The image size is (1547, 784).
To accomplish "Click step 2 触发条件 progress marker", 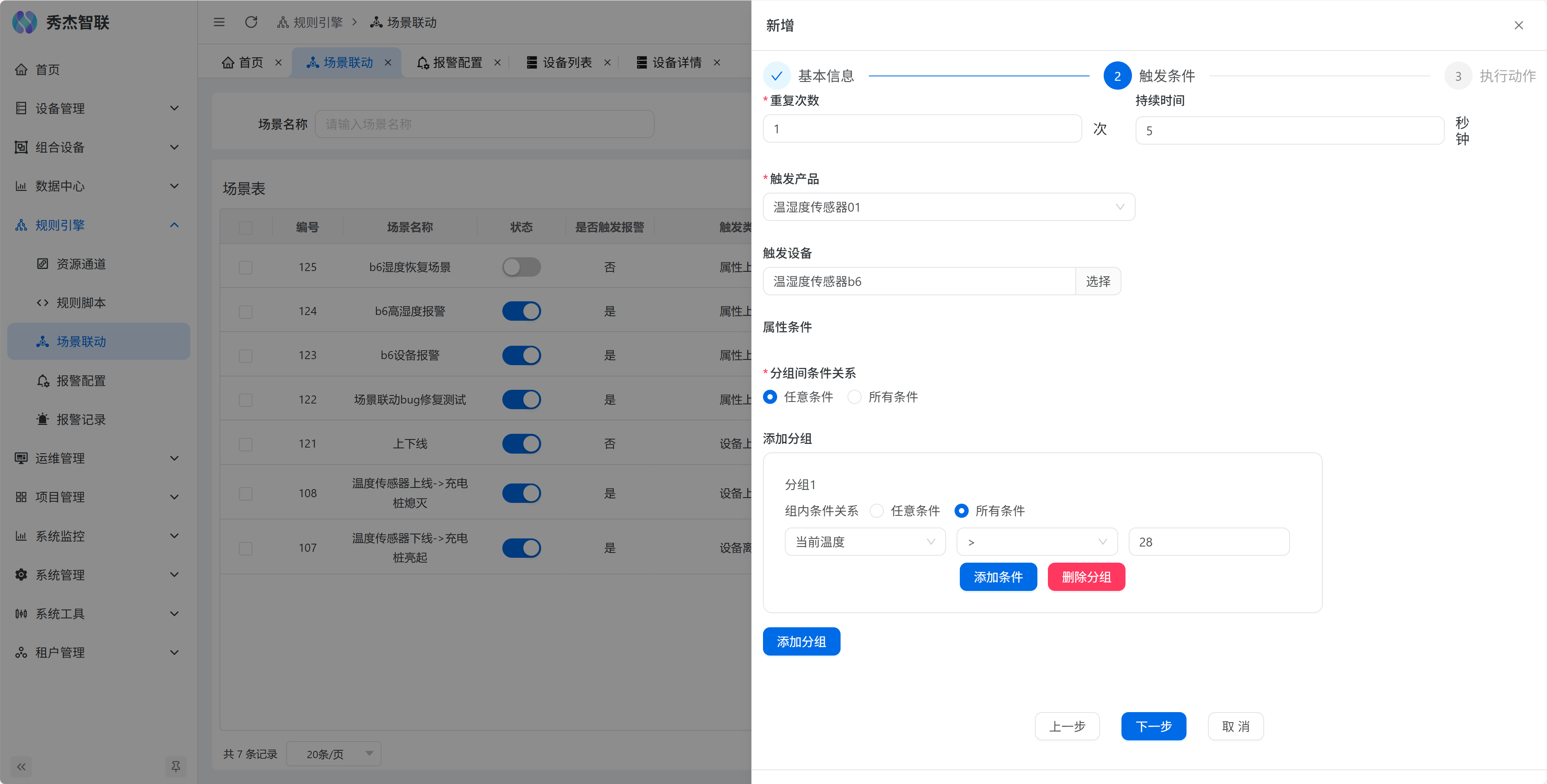I will point(1117,76).
